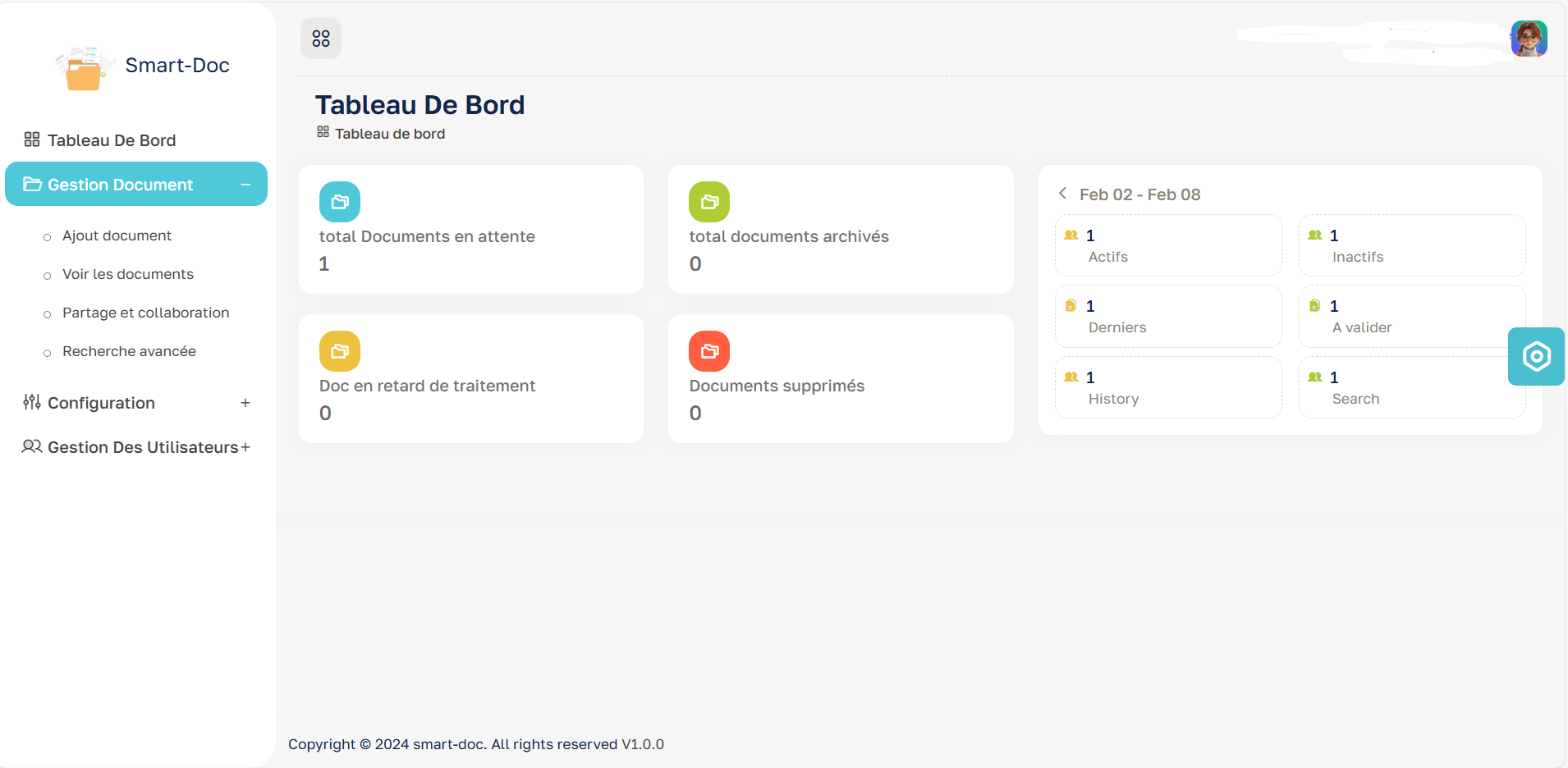Viewport: 1568px width, 768px height.
Task: Click the Actifs stat tile
Action: coord(1167,246)
